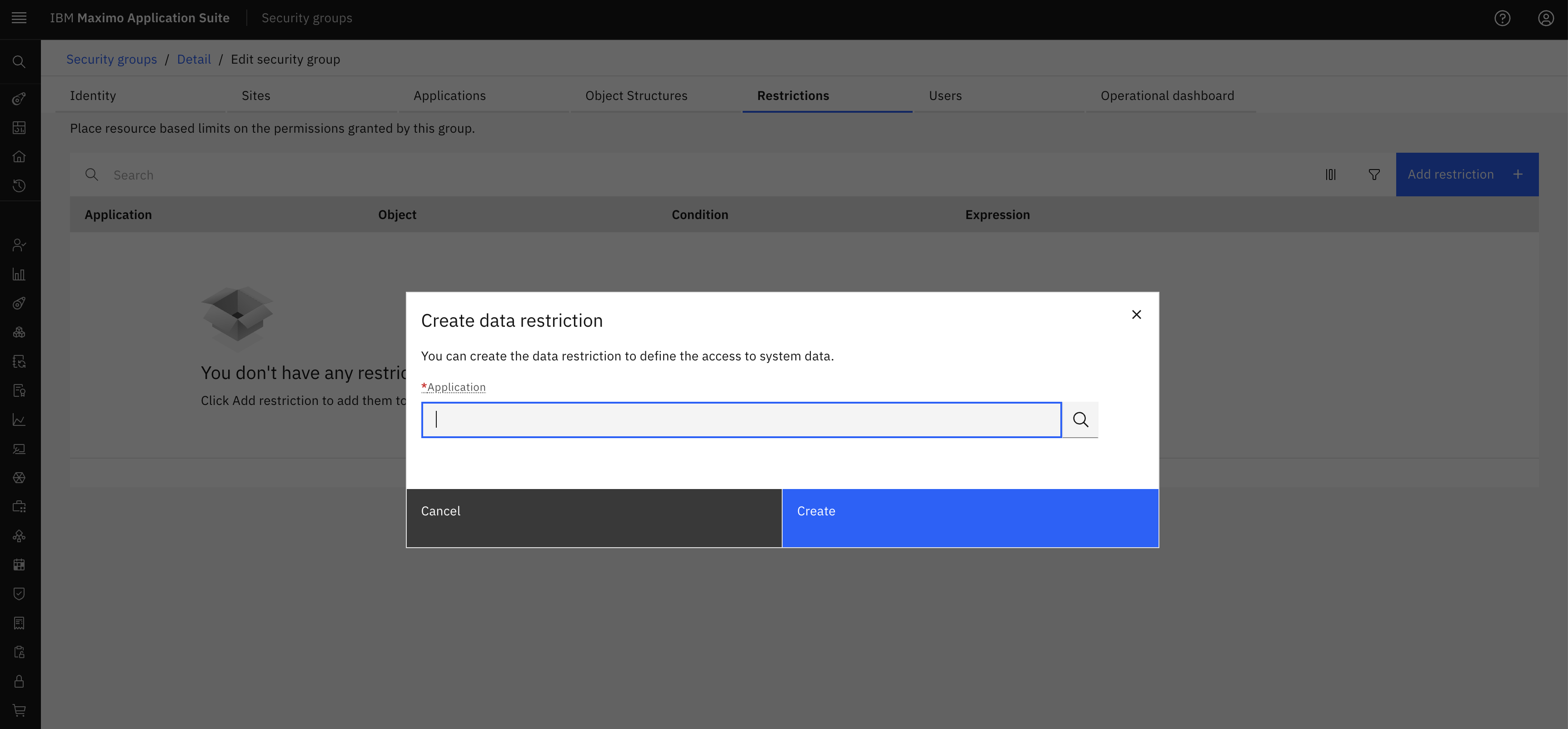The image size is (1568, 729).
Task: Open the clipboard-with-lock icon in sidebar
Action: (x=19, y=652)
